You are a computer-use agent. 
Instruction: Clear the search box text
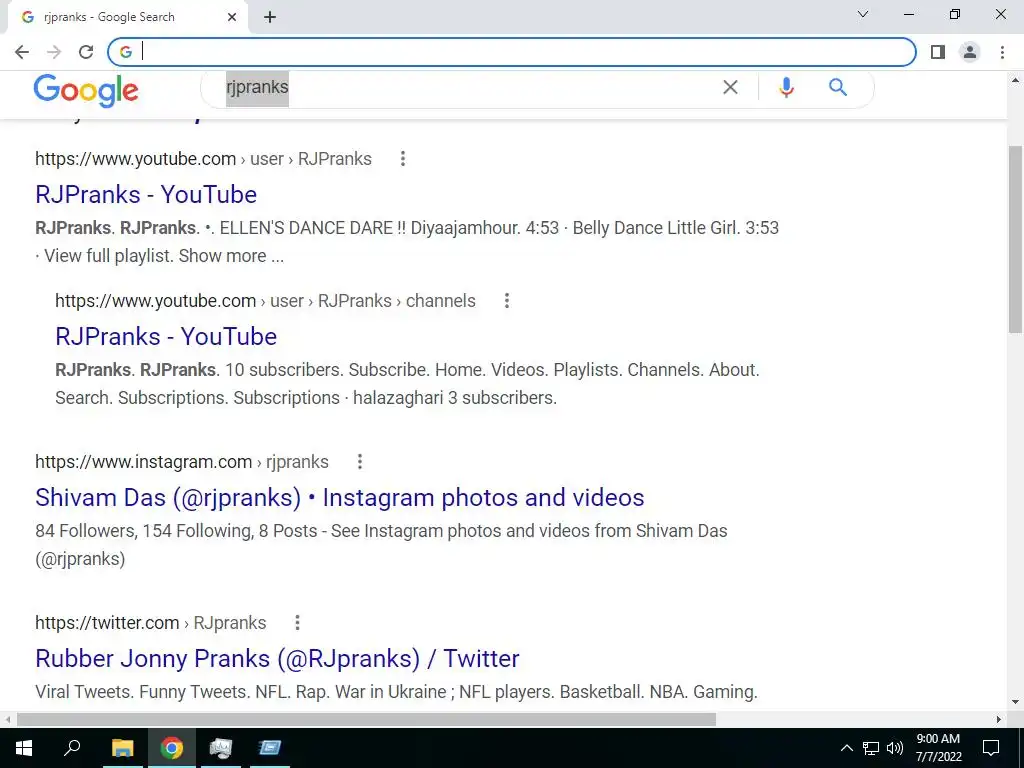tap(730, 87)
